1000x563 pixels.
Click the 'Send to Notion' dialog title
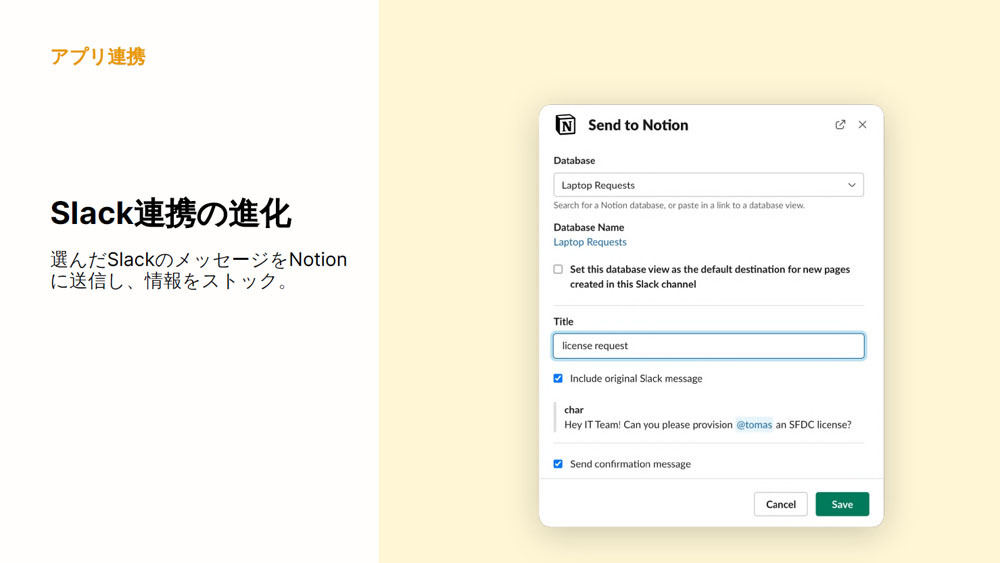coord(638,125)
